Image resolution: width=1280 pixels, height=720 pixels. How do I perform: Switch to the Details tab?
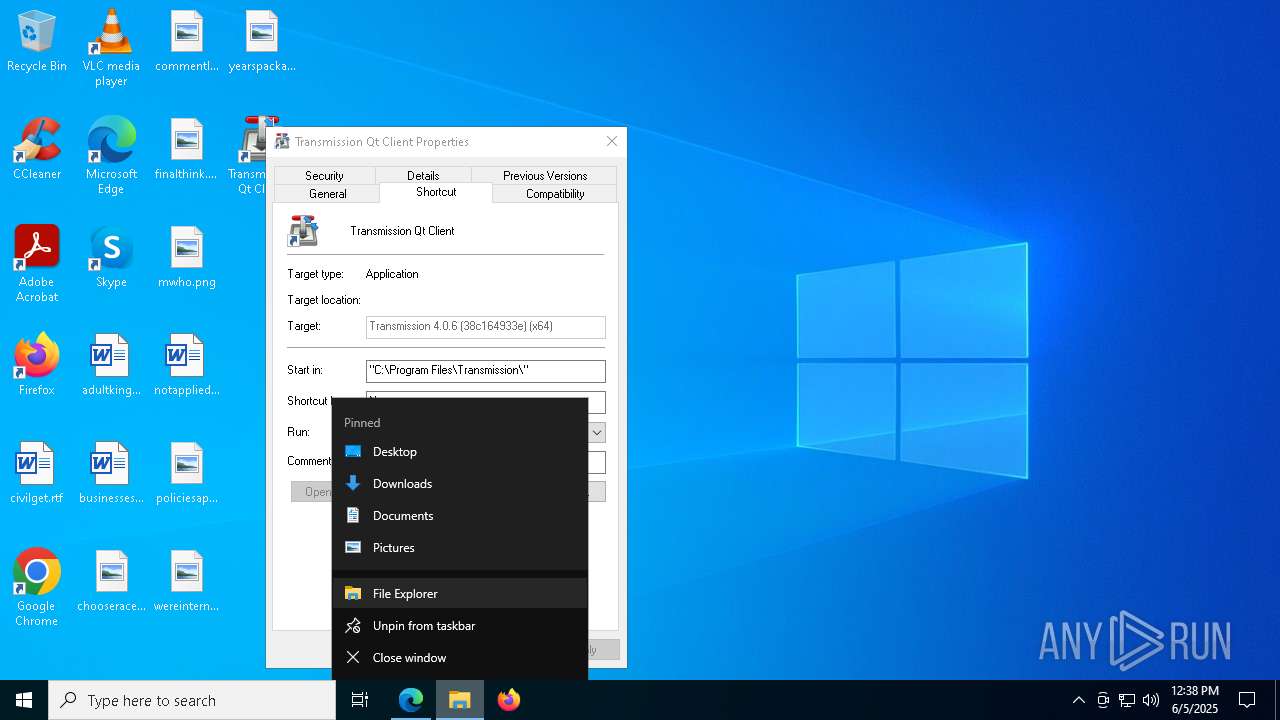(x=423, y=175)
